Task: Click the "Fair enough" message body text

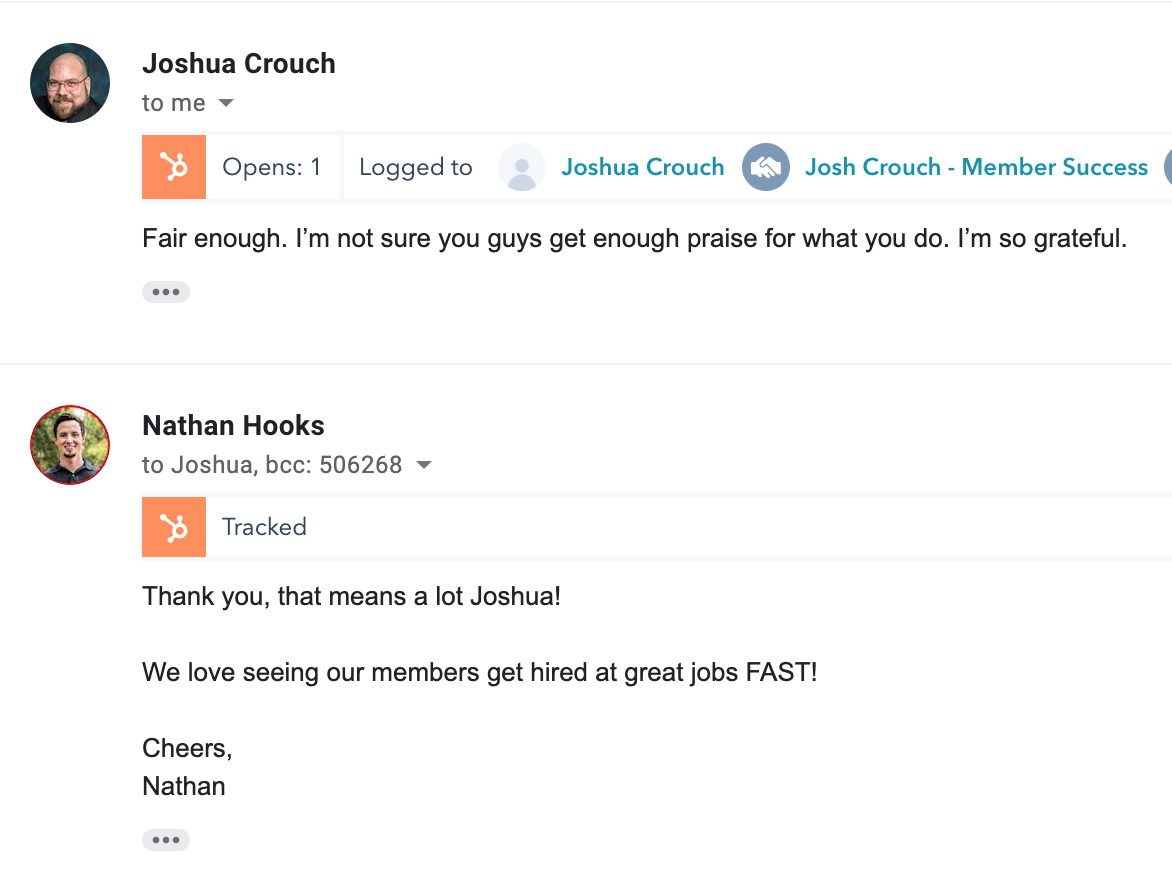Action: pyautogui.click(x=634, y=239)
